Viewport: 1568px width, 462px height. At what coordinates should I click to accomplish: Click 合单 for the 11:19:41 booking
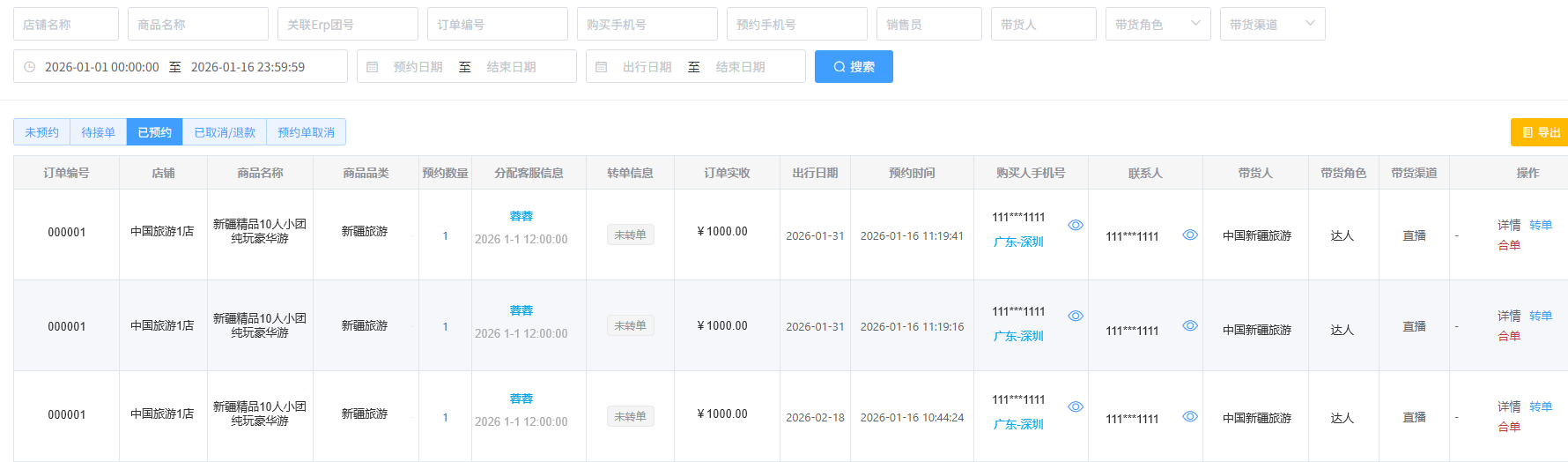(1509, 245)
